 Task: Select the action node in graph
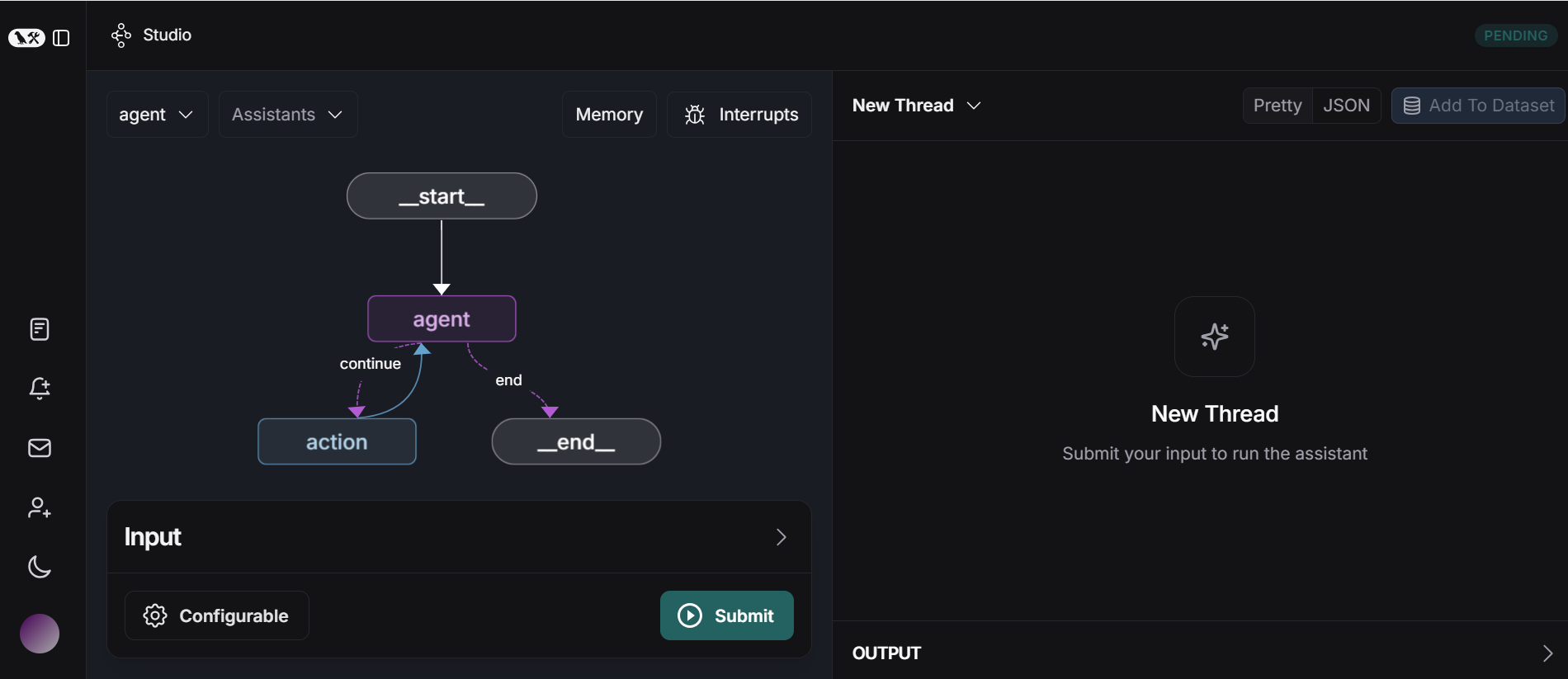coord(337,442)
